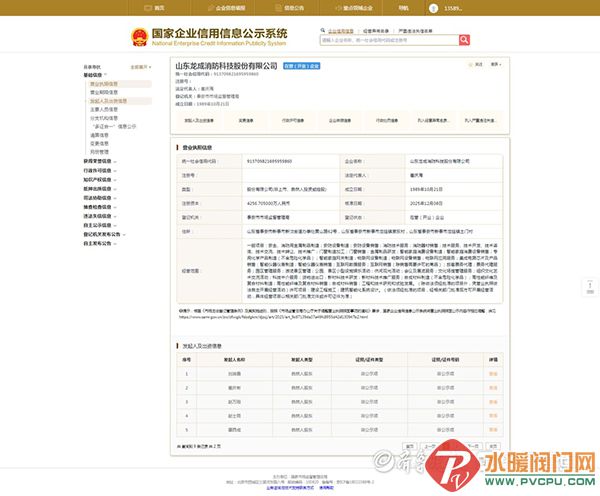Image resolution: width=600 pixels, height=496 pixels.
Task: Select 主要人员信息 in the sidebar
Action: (104, 109)
